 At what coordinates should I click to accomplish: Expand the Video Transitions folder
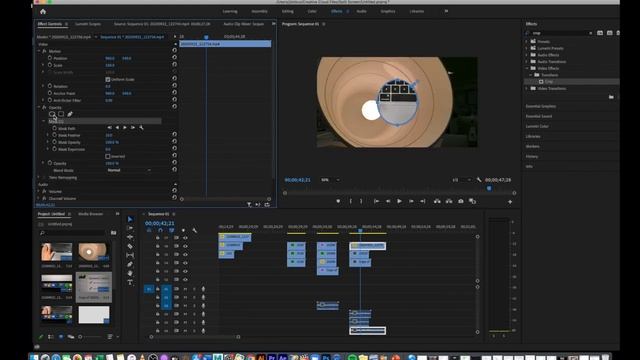(527, 88)
